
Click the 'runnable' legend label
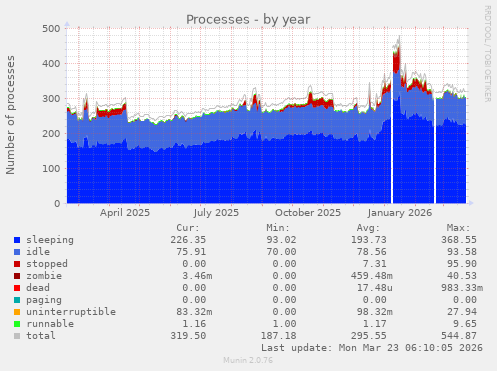pyautogui.click(x=50, y=324)
